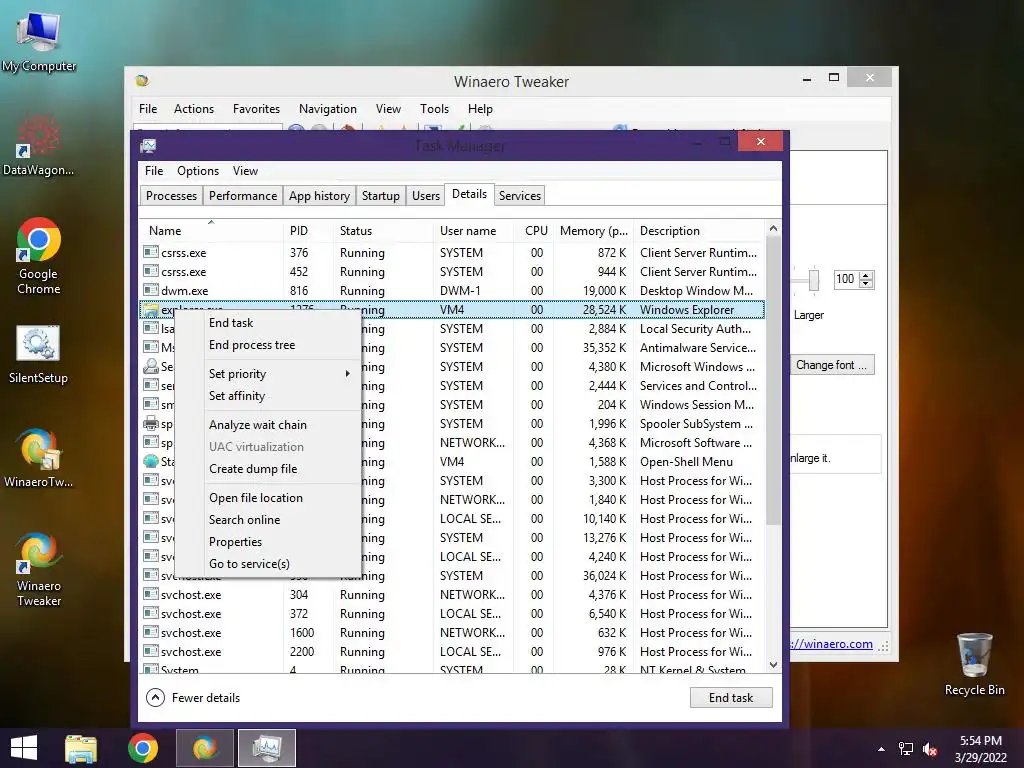Collapse Task Manager with Fewer details arrow

[155, 697]
